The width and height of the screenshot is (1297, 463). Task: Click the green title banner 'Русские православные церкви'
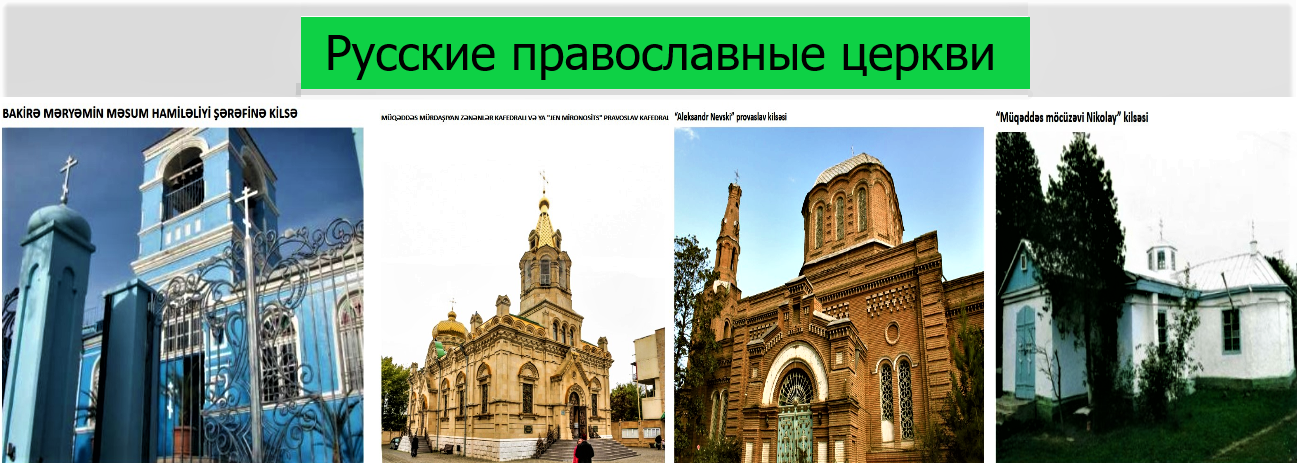[x=664, y=53]
